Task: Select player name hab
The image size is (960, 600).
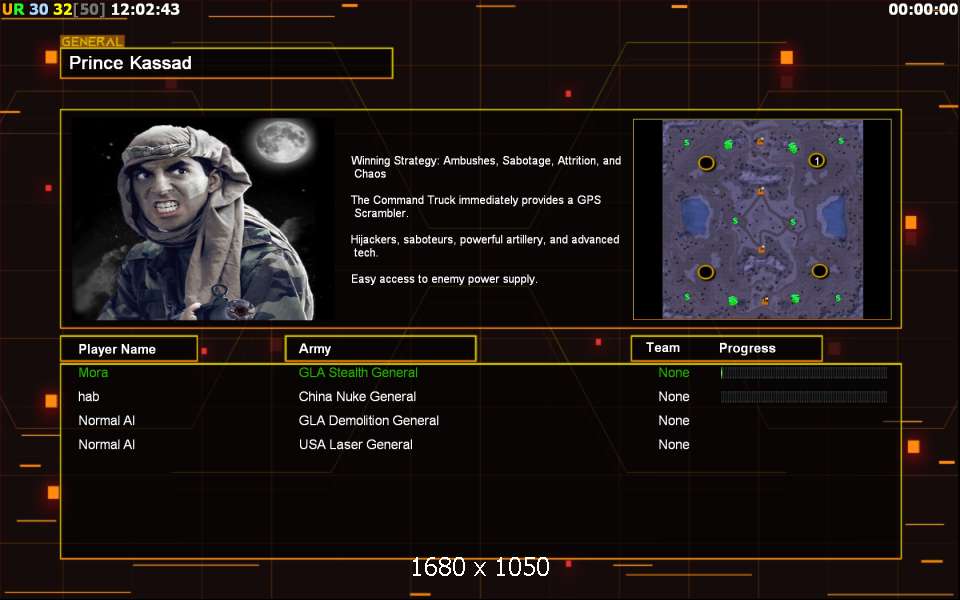Action: [x=89, y=396]
